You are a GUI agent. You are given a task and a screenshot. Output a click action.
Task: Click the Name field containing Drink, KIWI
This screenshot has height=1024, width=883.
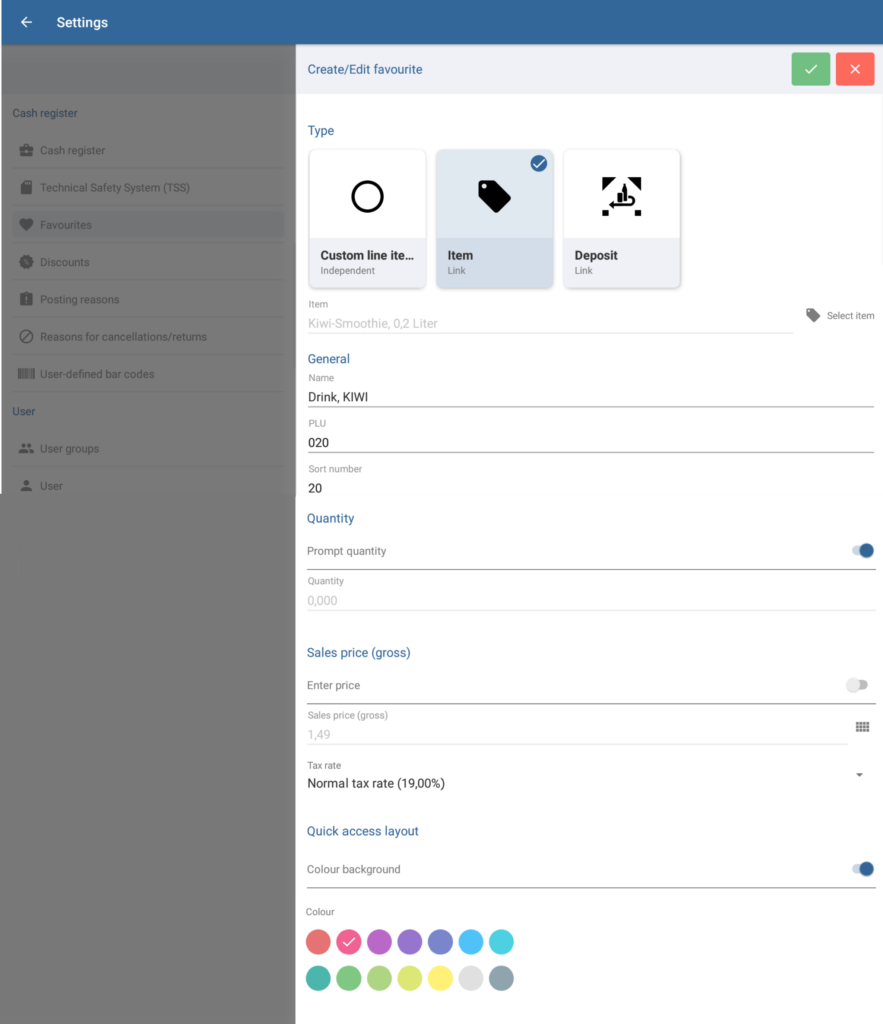590,397
